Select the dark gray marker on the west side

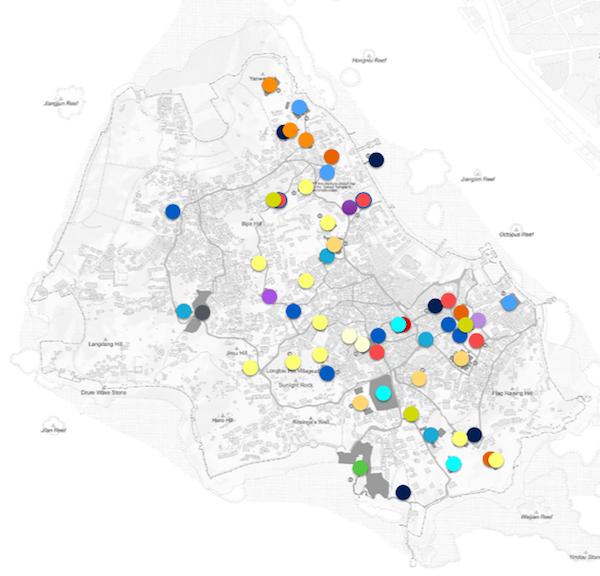[201, 313]
